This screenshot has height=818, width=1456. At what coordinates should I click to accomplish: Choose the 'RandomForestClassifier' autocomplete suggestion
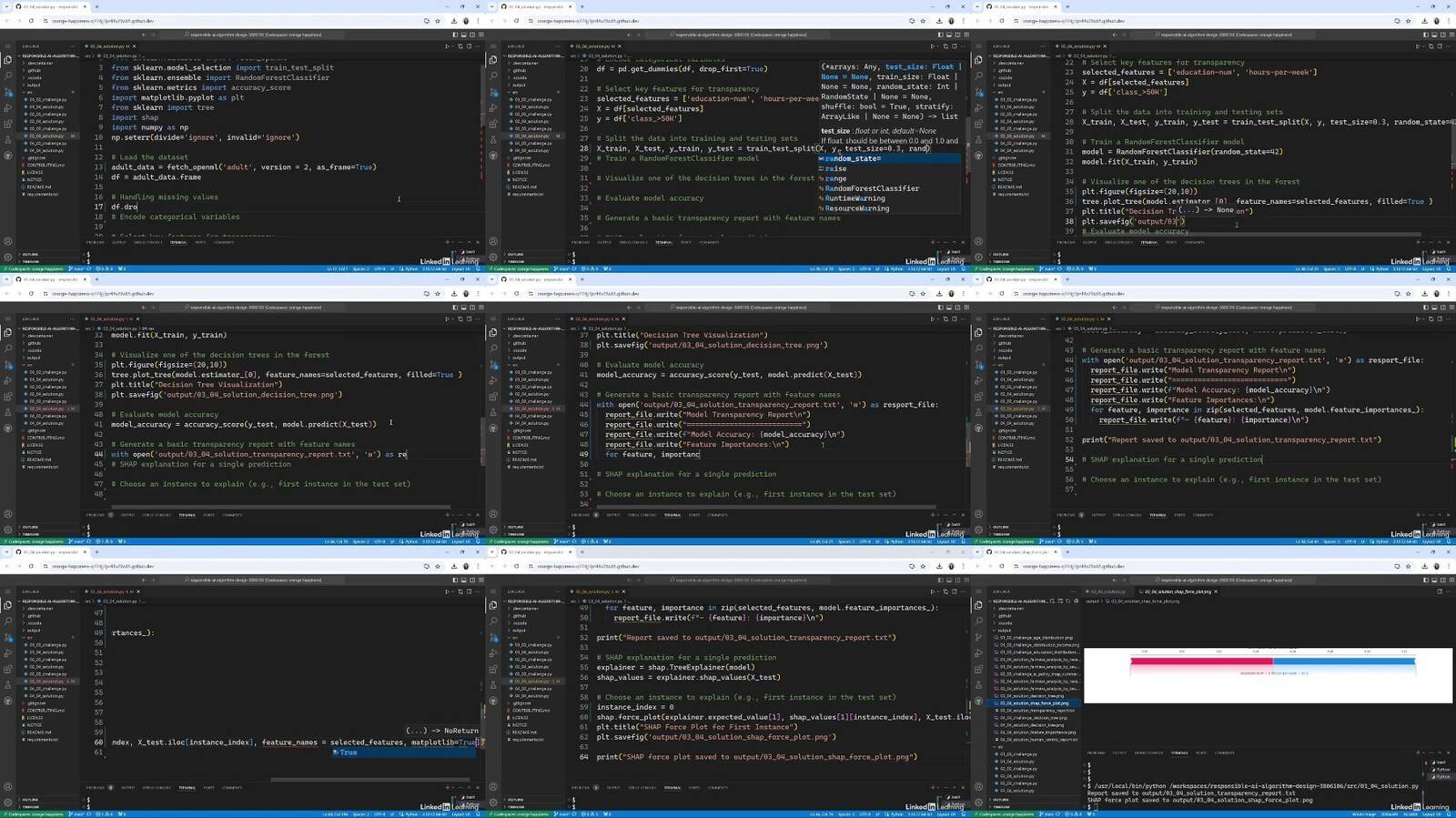pos(888,188)
